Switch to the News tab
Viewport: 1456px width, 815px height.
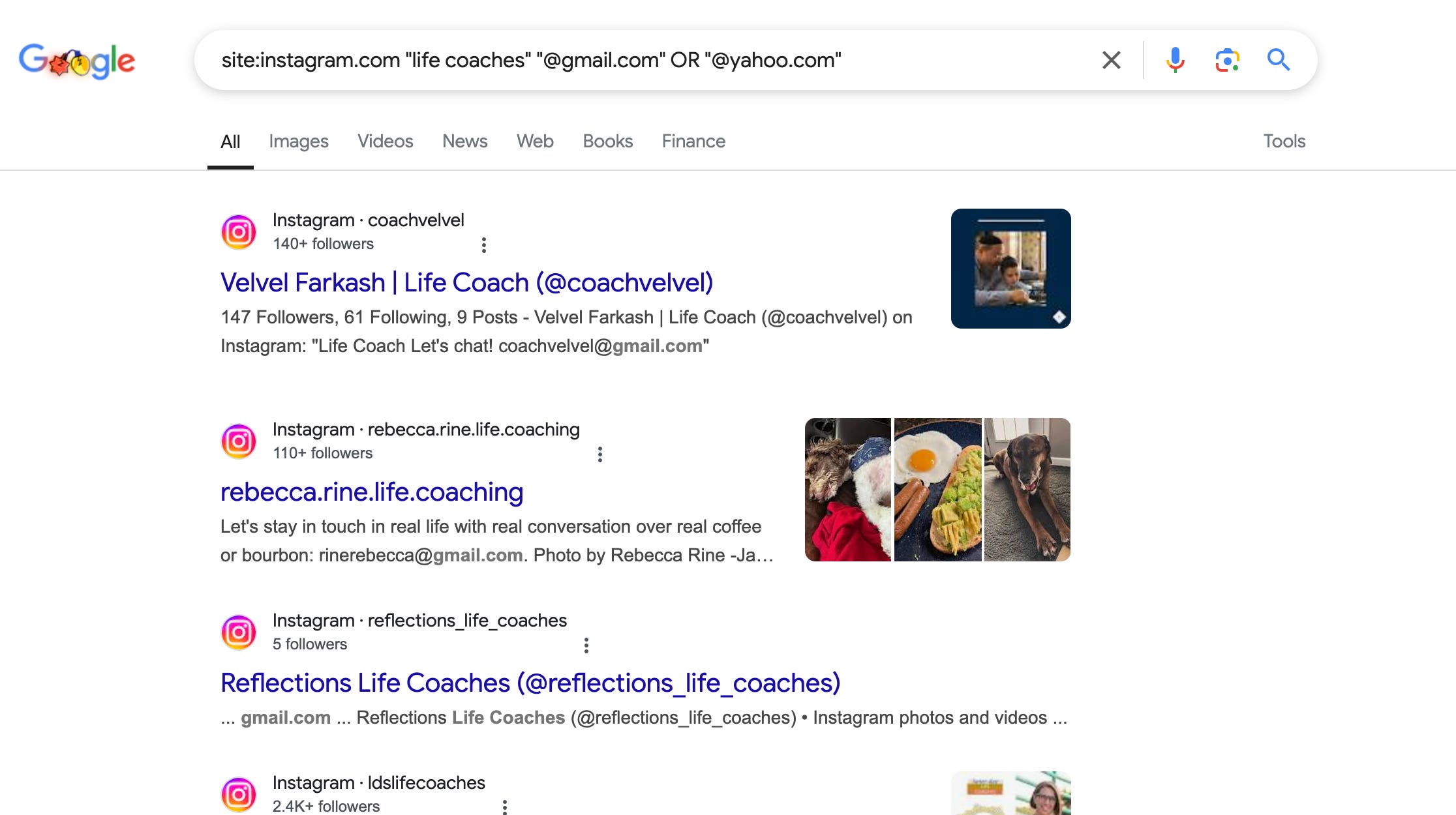(x=465, y=141)
